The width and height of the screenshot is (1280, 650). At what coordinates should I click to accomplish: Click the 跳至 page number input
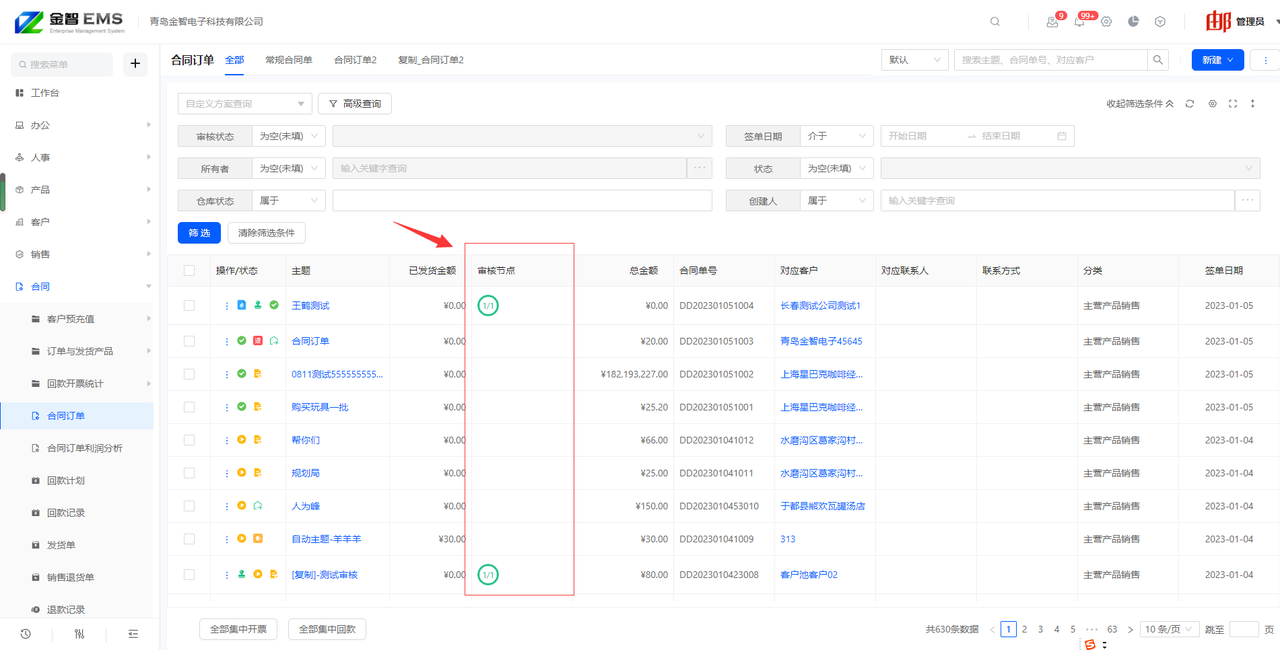click(x=1243, y=629)
